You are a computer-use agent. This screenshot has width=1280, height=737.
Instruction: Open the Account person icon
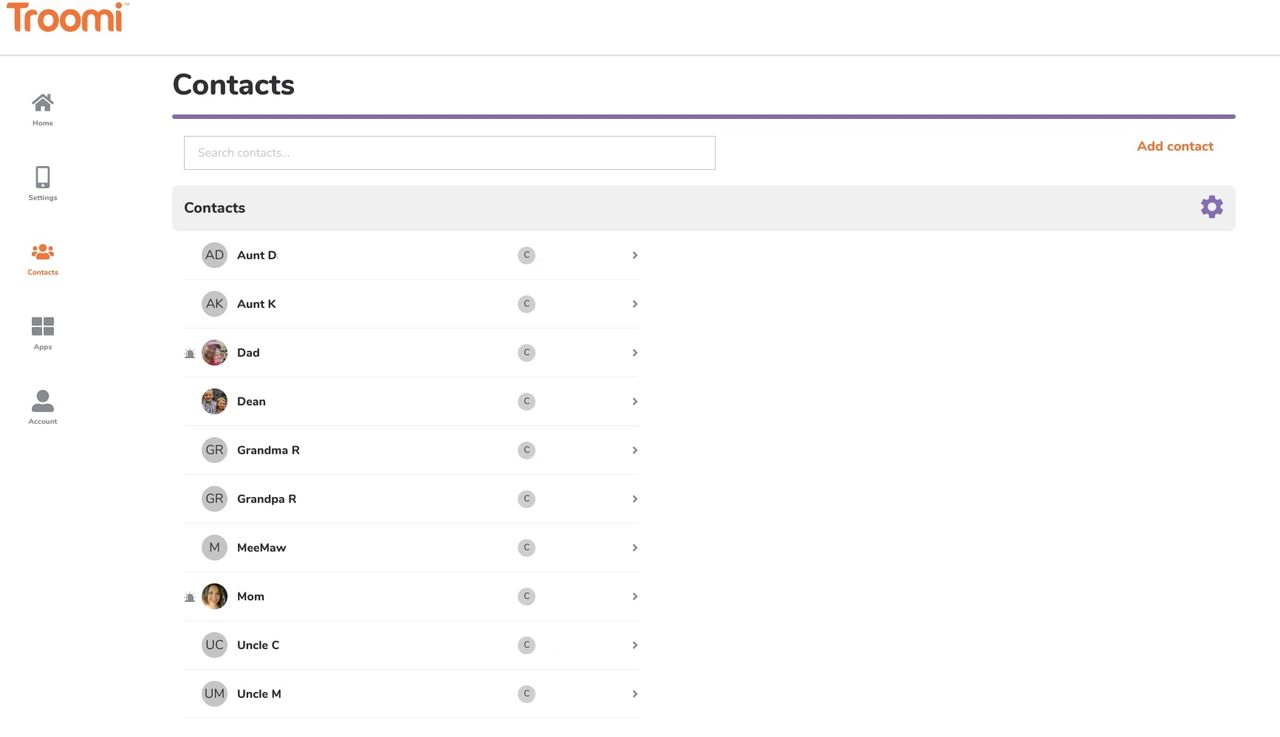(x=42, y=401)
